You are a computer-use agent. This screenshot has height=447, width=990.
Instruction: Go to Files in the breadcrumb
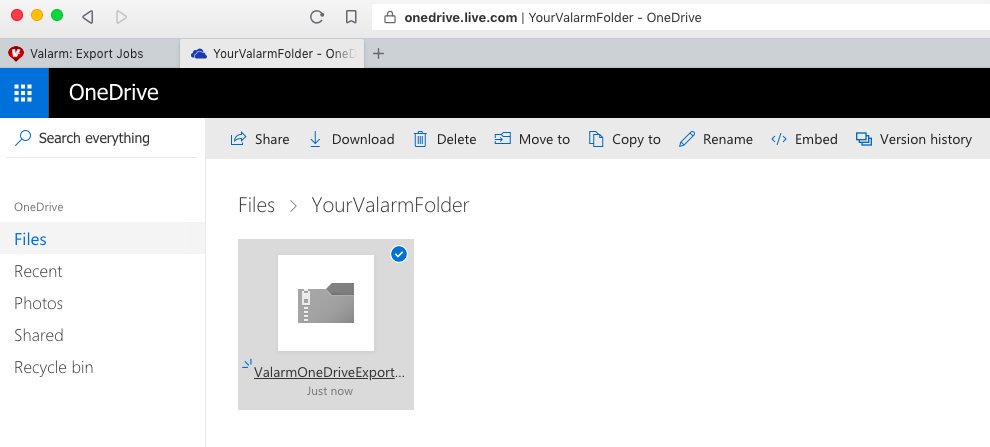click(x=256, y=205)
